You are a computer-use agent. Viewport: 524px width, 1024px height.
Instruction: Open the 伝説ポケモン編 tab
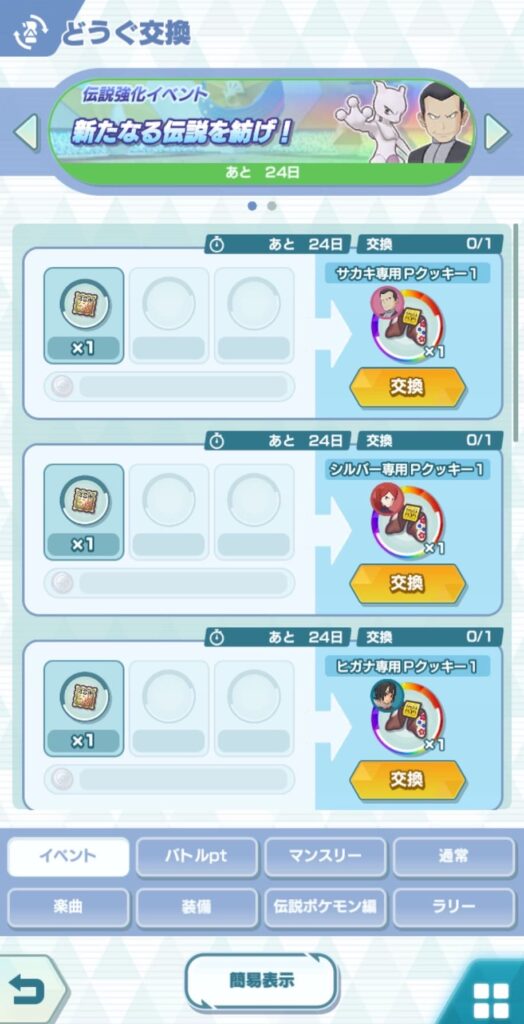(x=325, y=908)
